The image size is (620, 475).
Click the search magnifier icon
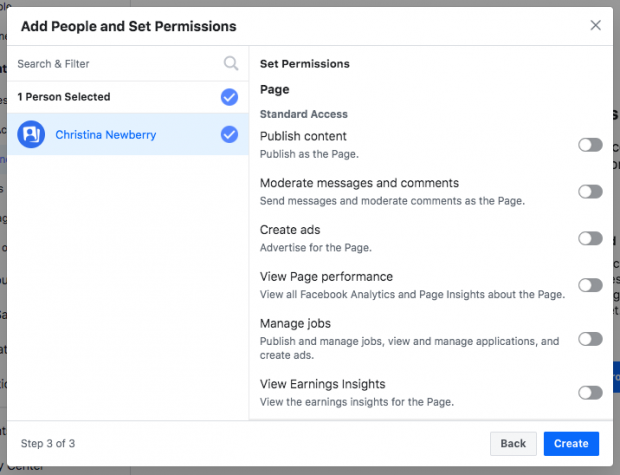pyautogui.click(x=231, y=64)
